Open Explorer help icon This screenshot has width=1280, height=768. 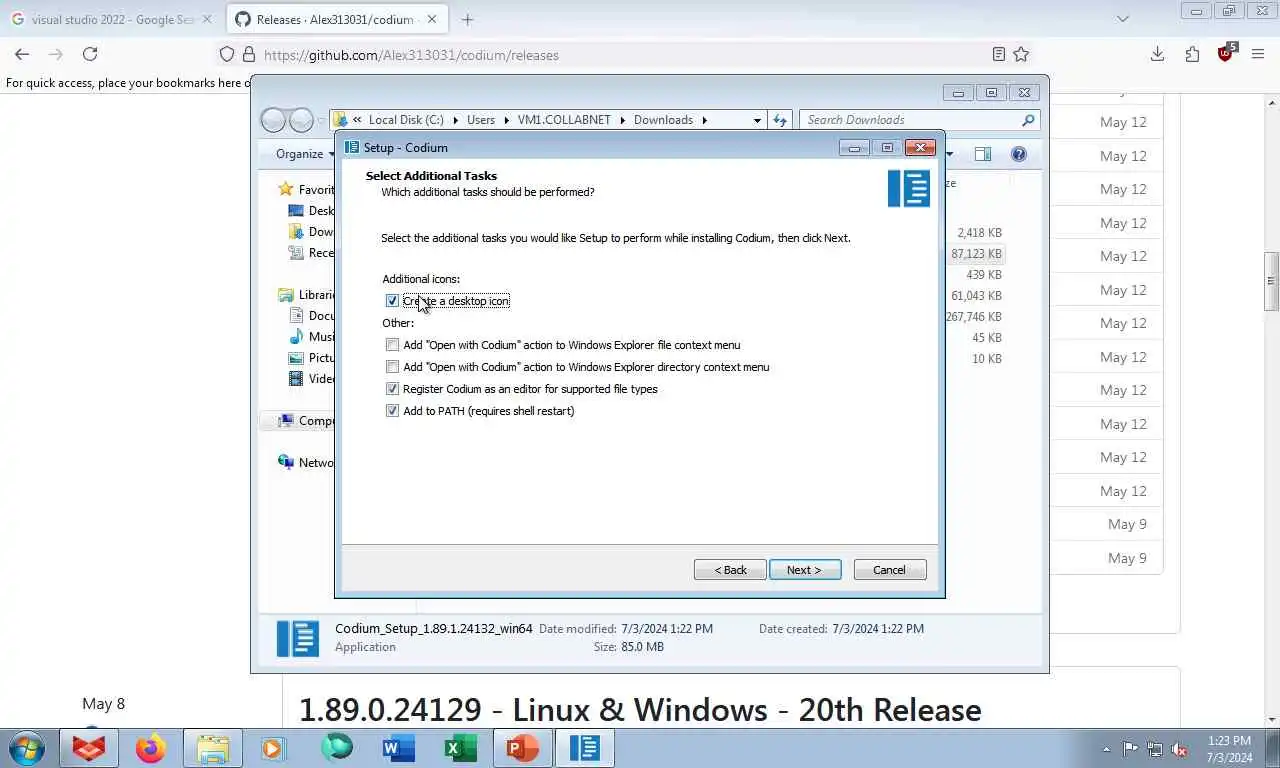coord(1018,154)
